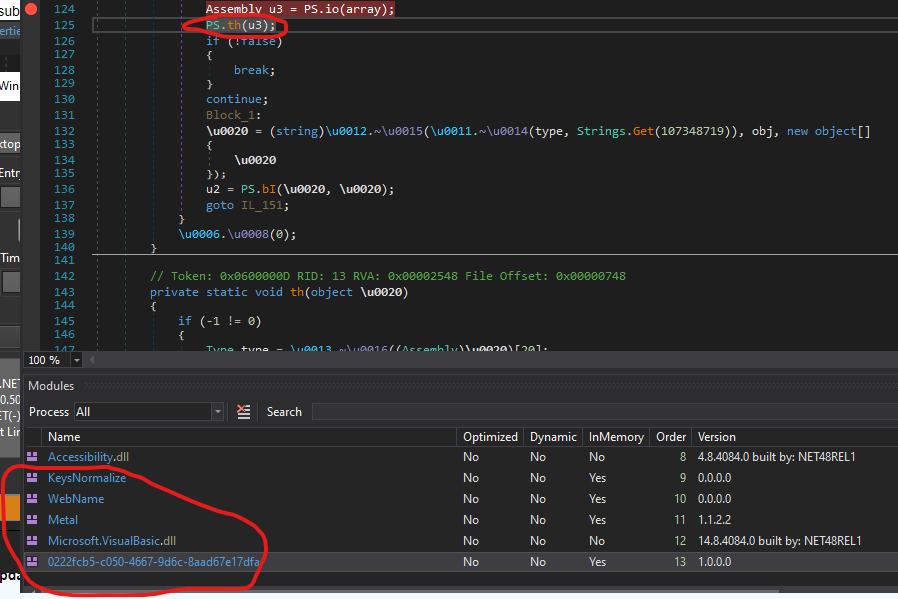Click inside the modules Search field

[x=600, y=412]
